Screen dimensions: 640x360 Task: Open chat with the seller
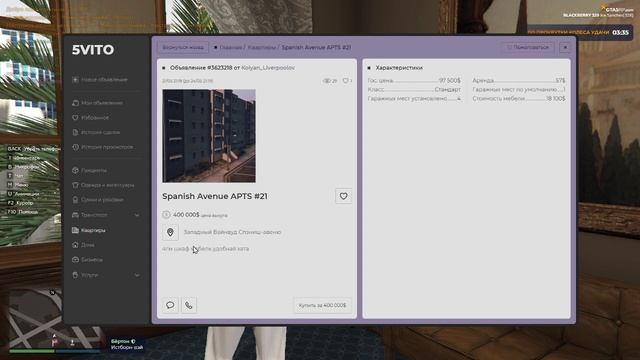coord(170,305)
